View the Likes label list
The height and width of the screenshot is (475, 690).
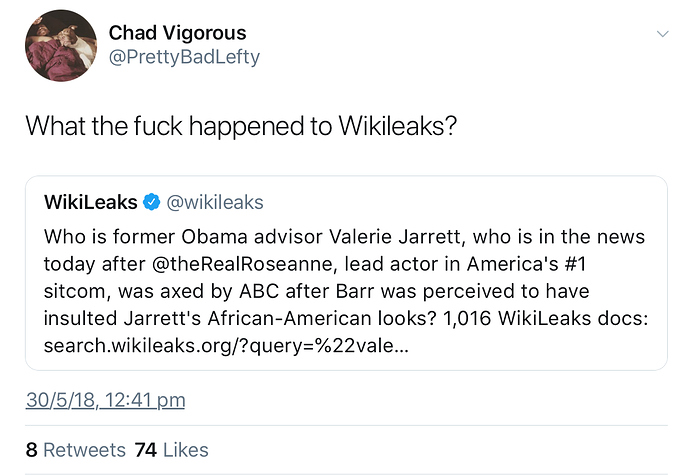[x=185, y=450]
